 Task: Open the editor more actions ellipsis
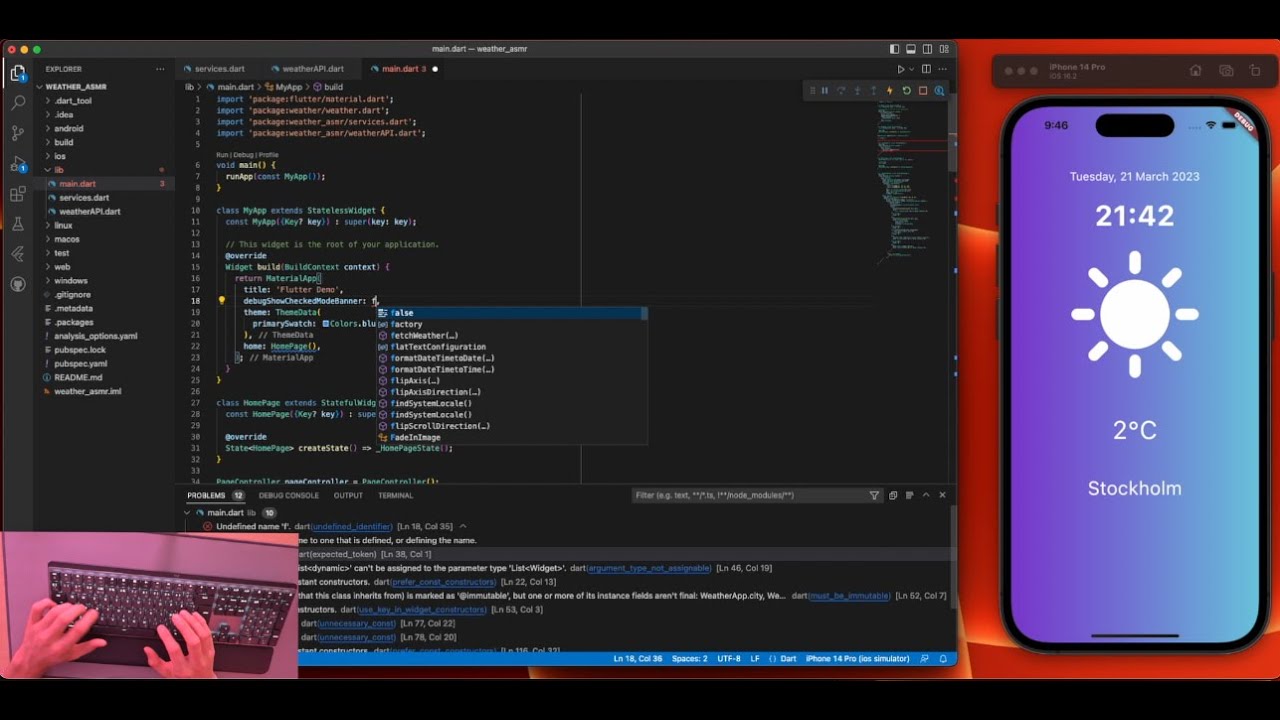[942, 69]
